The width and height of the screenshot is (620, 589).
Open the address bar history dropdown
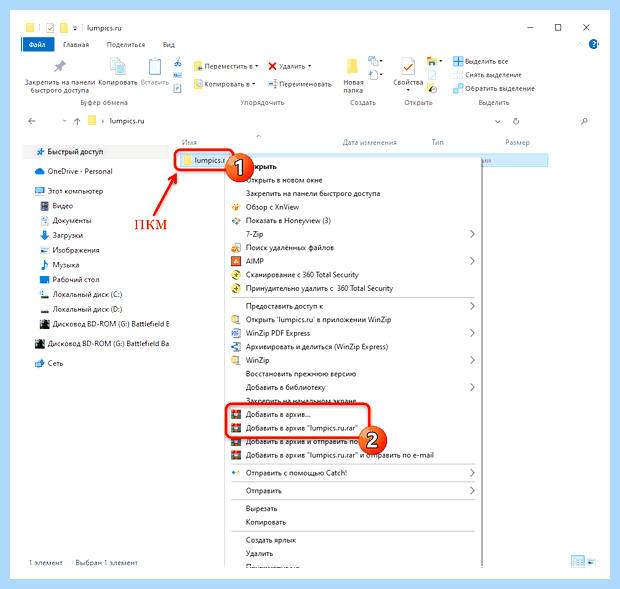tap(498, 121)
